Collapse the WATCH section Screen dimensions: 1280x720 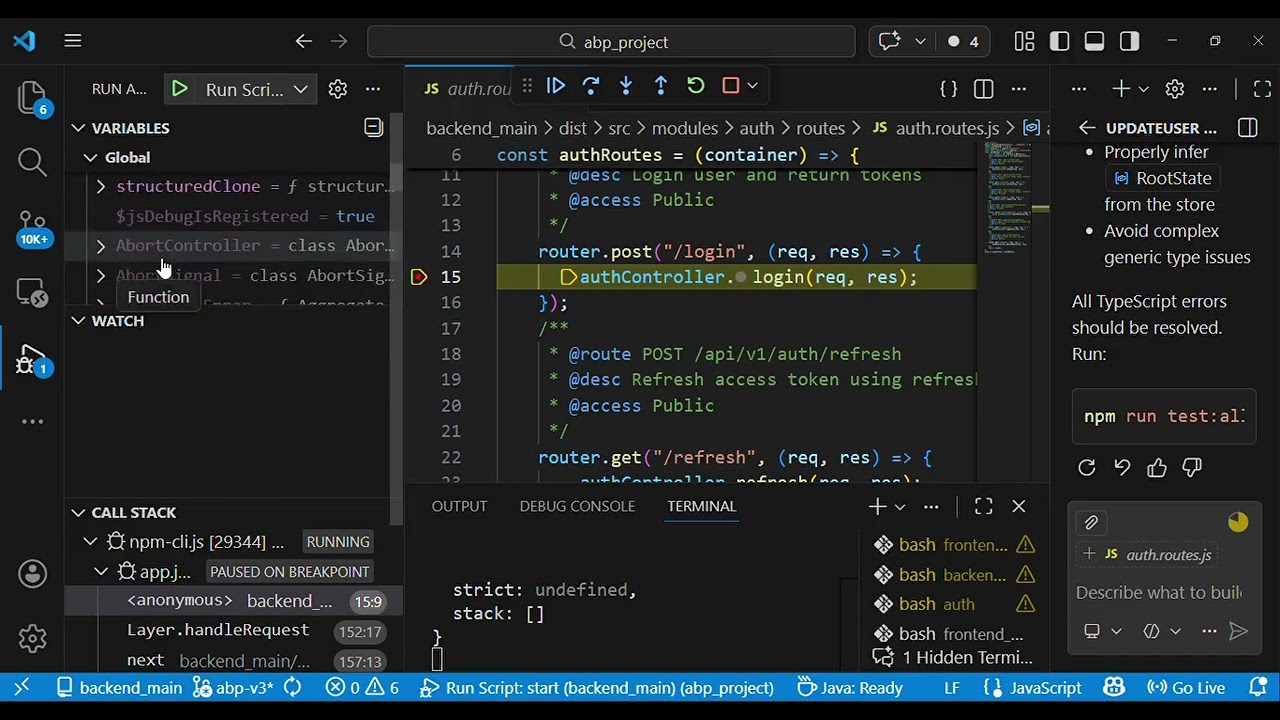click(78, 321)
